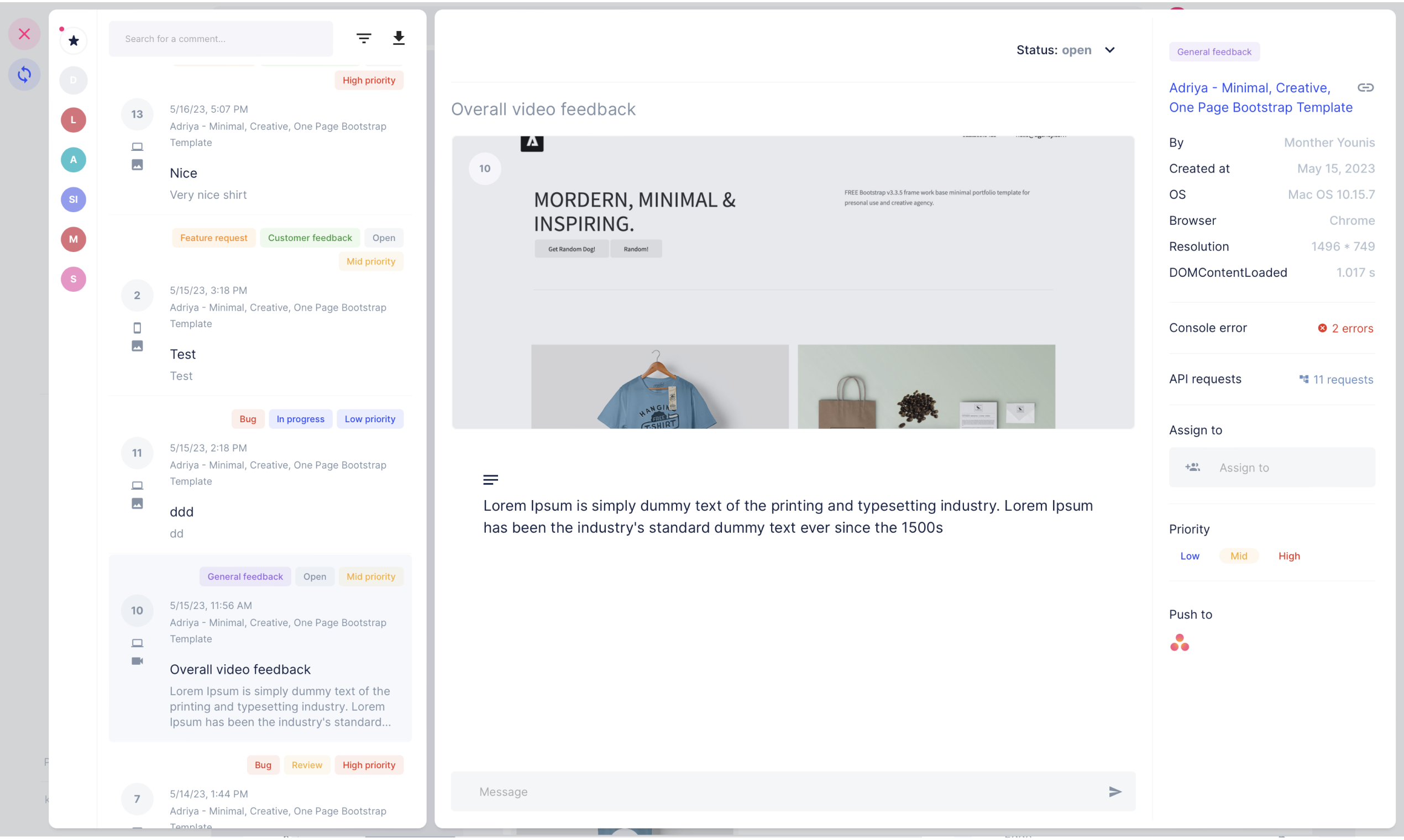Click the Mid priority tag on comment 2

[371, 261]
